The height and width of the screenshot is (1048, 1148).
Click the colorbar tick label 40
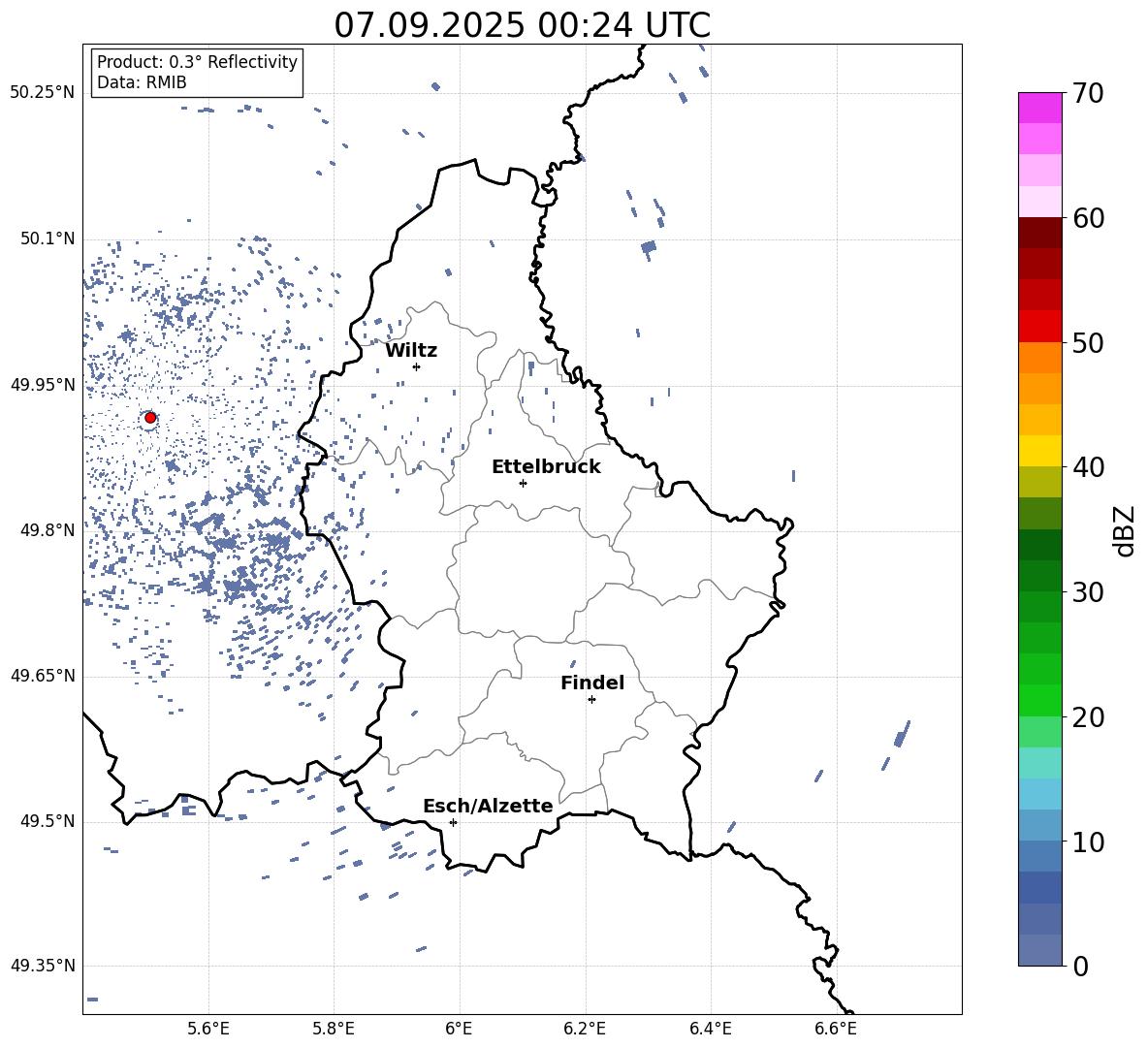(1088, 467)
